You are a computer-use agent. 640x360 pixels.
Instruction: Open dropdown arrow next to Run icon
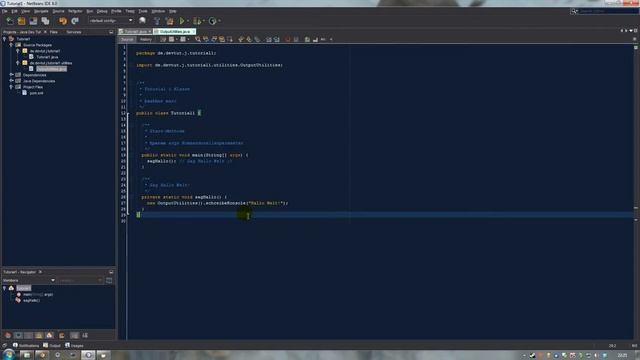pyautogui.click(x=188, y=21)
